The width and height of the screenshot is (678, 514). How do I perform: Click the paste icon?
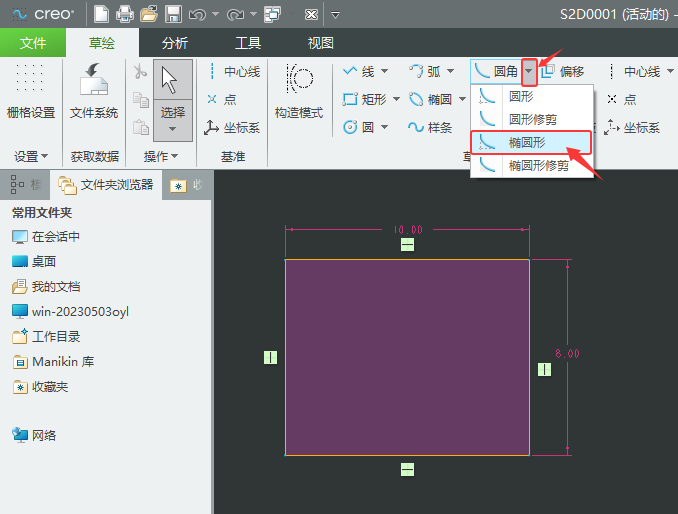(x=141, y=128)
